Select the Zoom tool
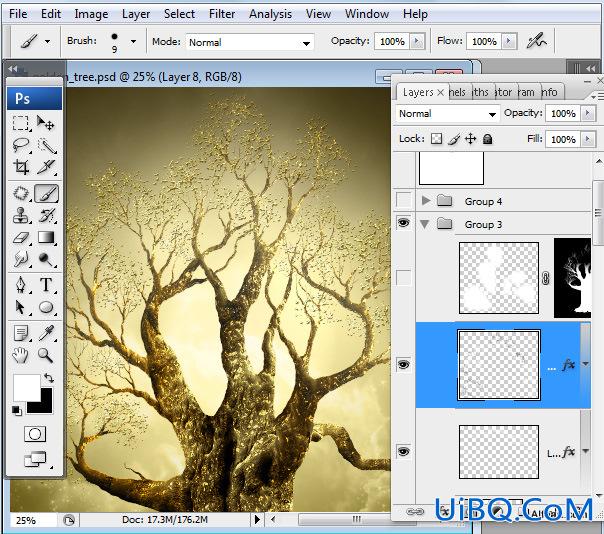Image resolution: width=604 pixels, height=534 pixels. click(x=46, y=356)
